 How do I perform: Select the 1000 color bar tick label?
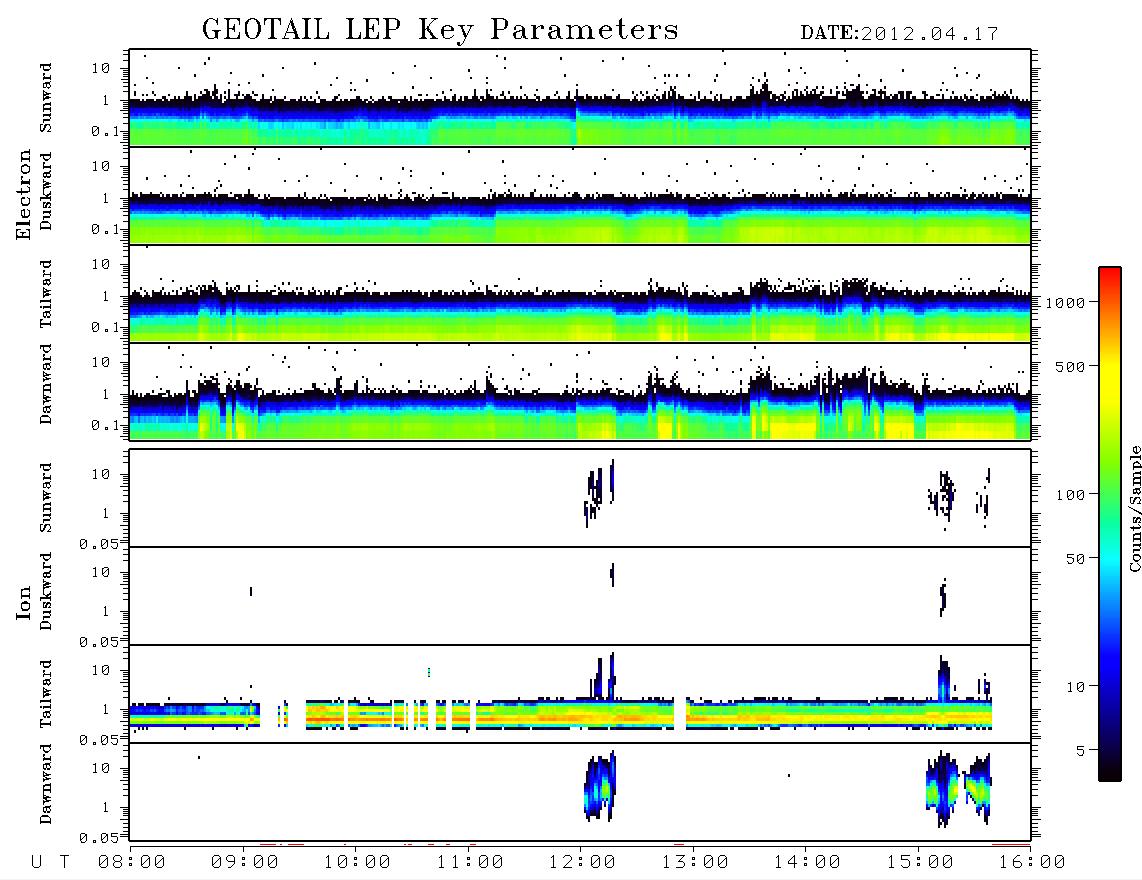pos(1065,302)
